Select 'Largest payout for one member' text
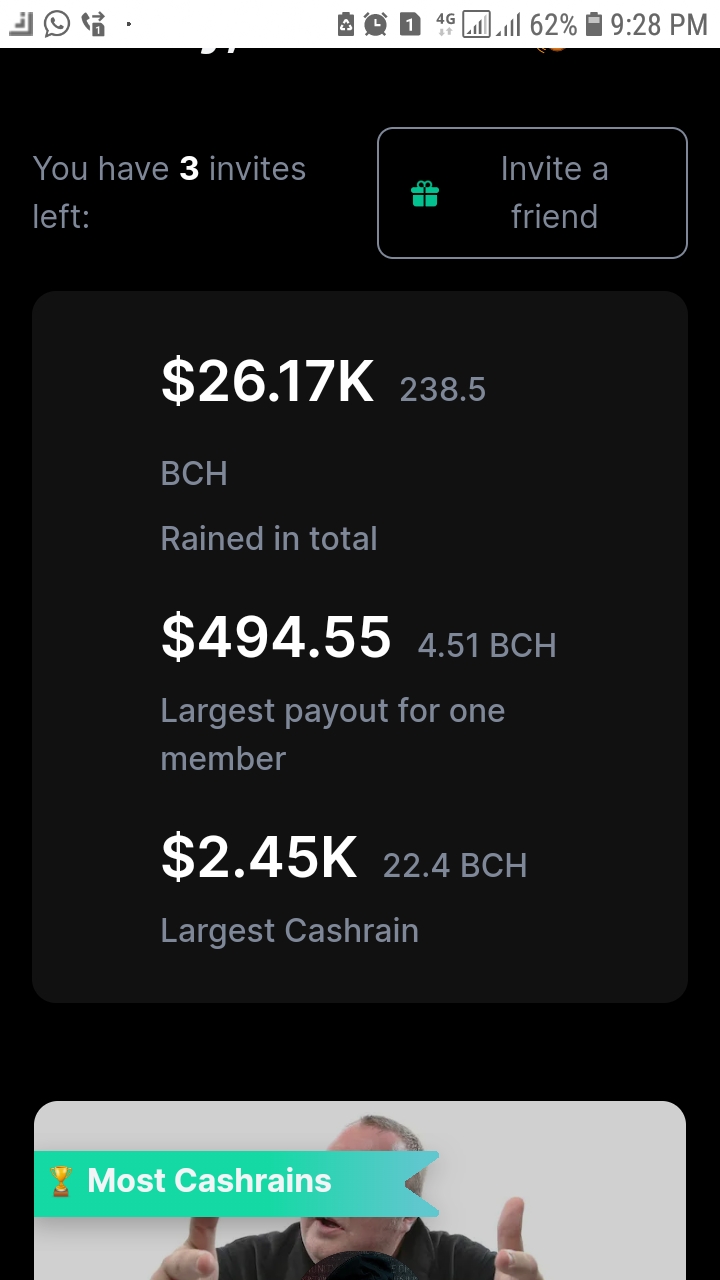Screen dimensions: 720x1280 [333, 735]
